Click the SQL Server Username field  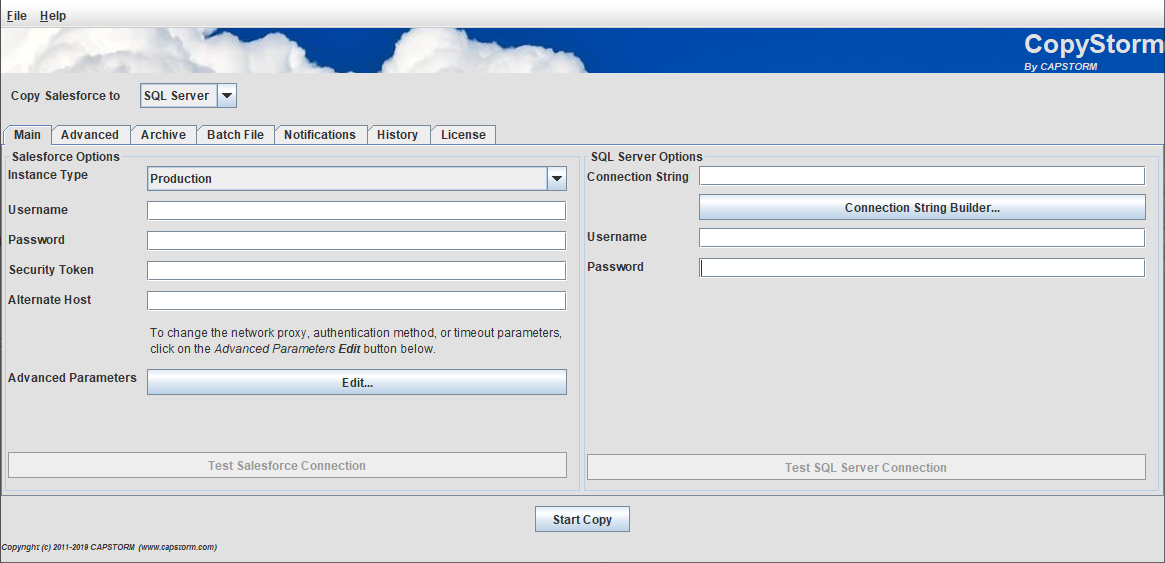tap(922, 238)
